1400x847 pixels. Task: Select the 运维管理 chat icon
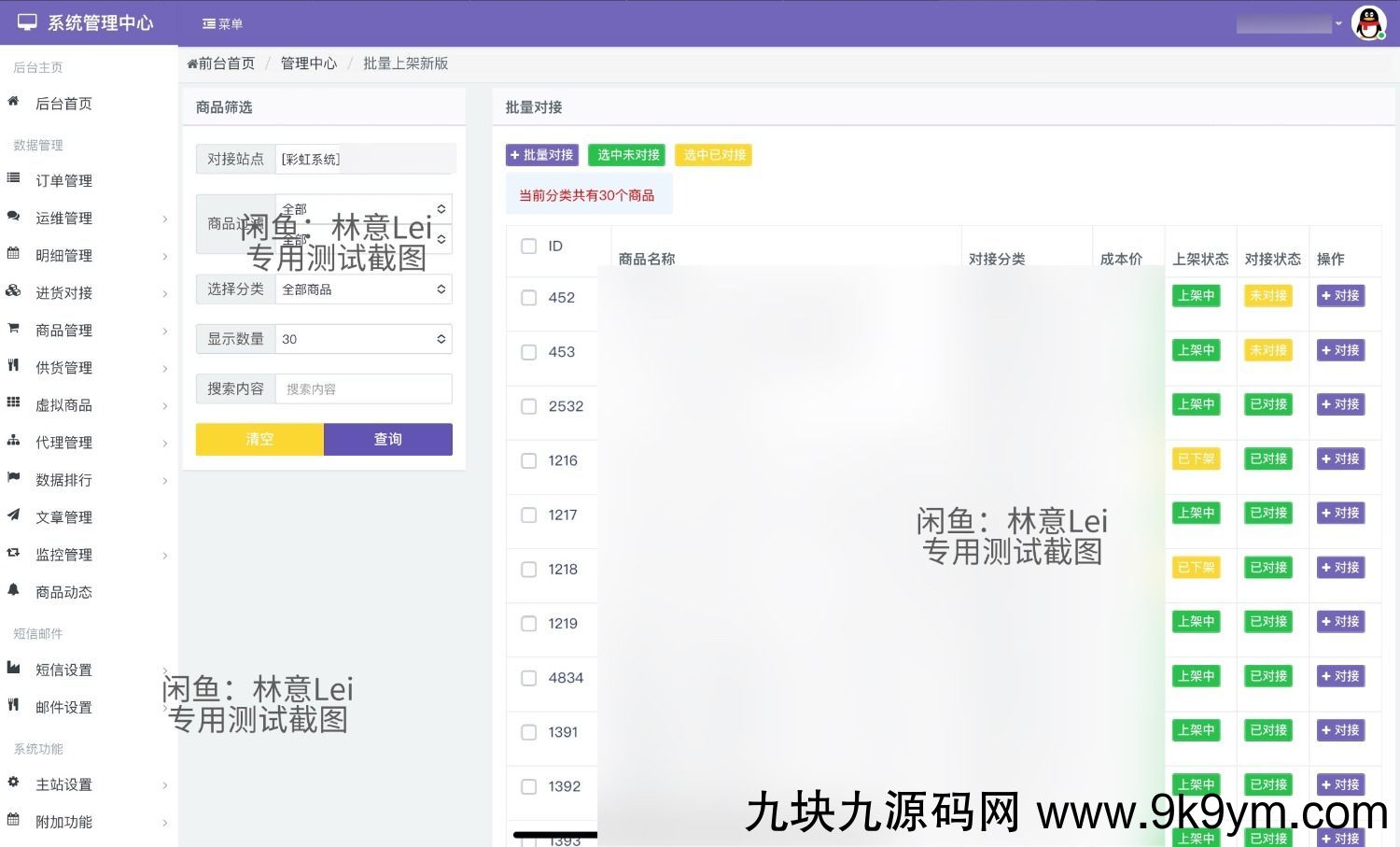click(x=14, y=218)
